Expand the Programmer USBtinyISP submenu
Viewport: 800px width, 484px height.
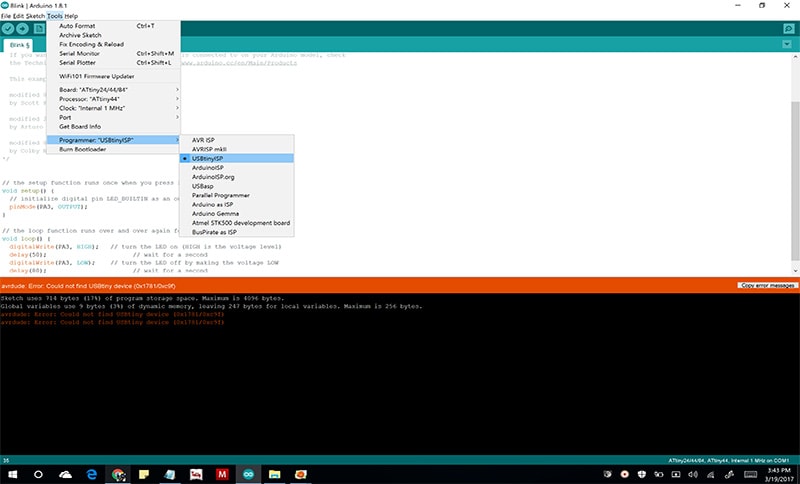[x=113, y=140]
